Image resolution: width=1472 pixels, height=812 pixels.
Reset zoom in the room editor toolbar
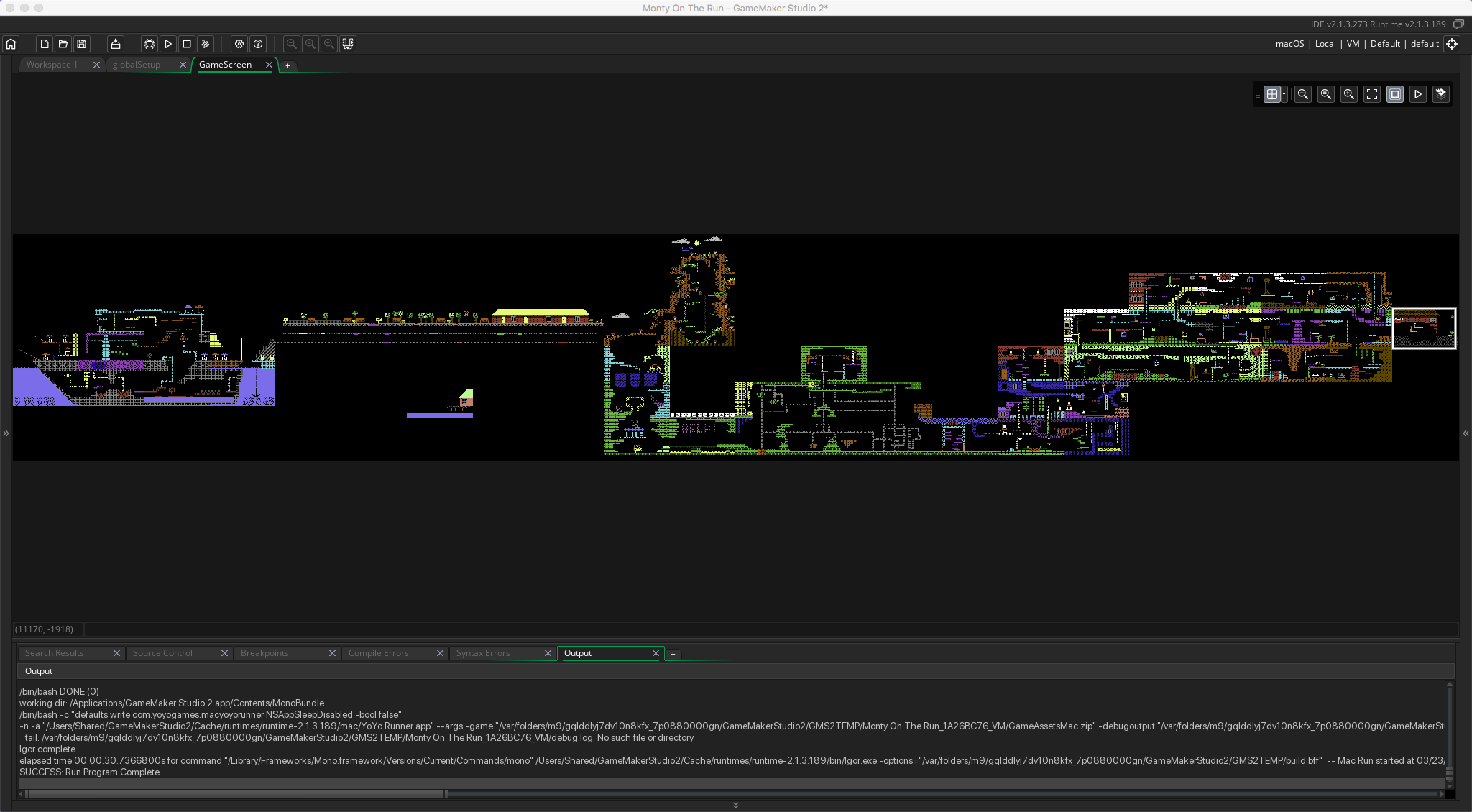(1326, 94)
